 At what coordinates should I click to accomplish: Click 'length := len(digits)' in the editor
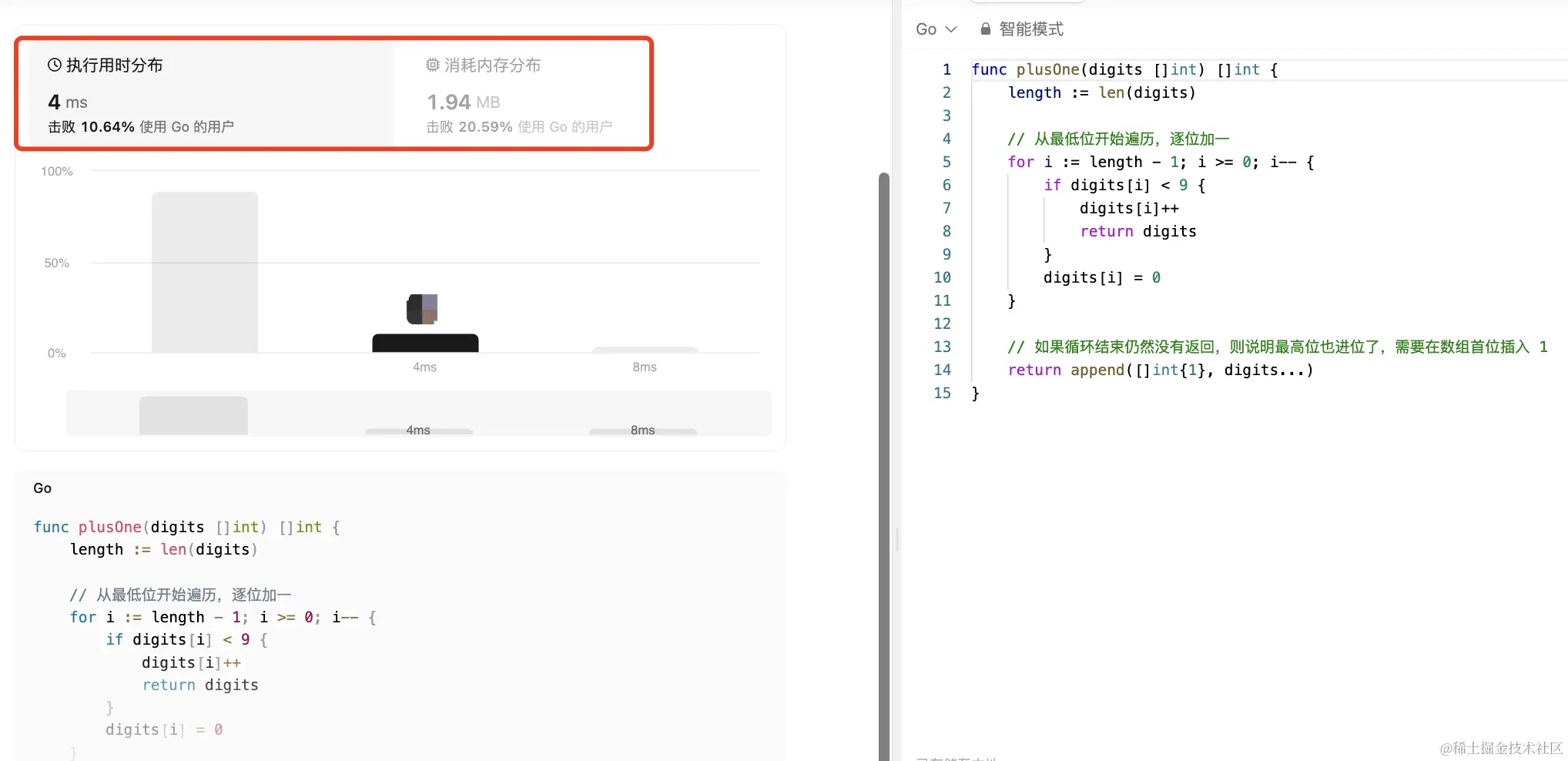[1102, 93]
